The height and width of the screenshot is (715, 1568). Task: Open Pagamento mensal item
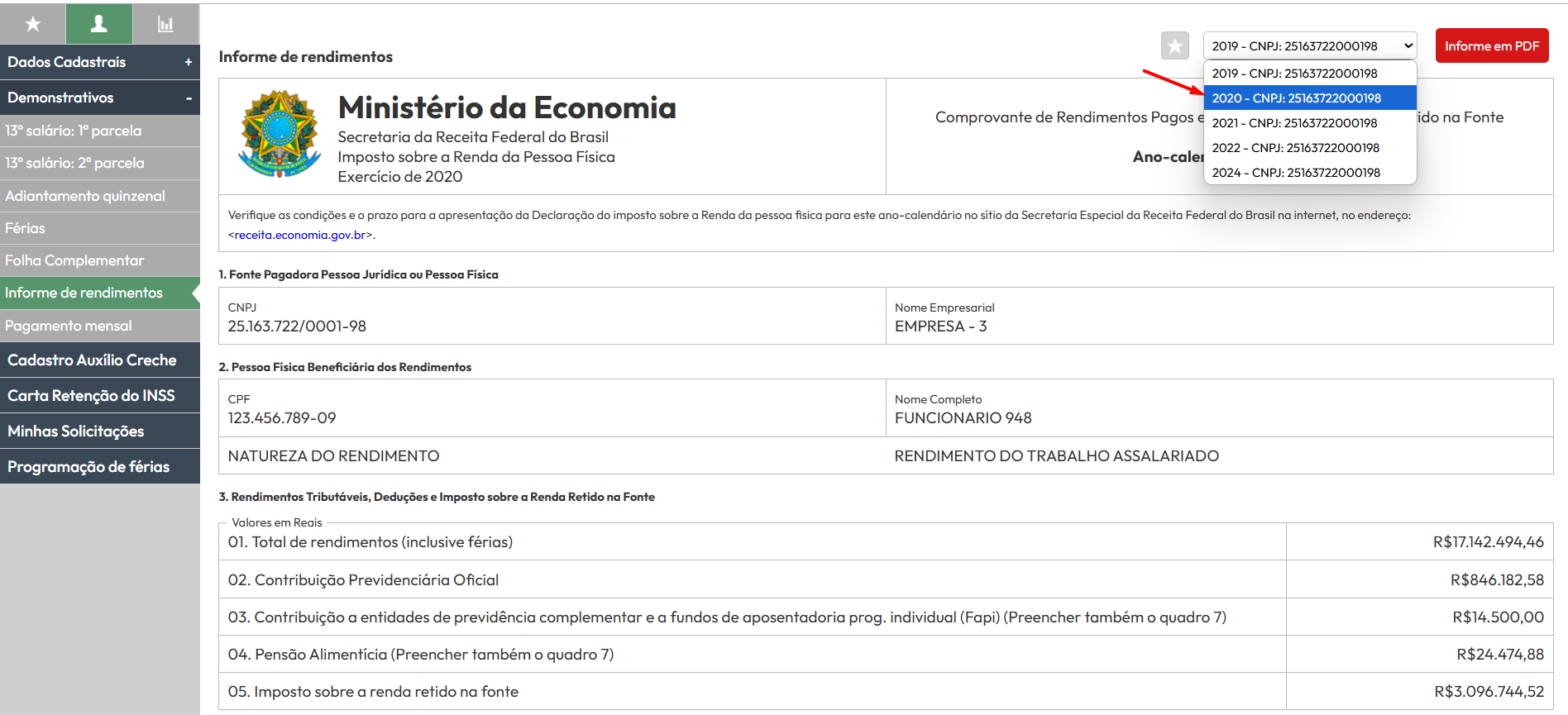[100, 326]
